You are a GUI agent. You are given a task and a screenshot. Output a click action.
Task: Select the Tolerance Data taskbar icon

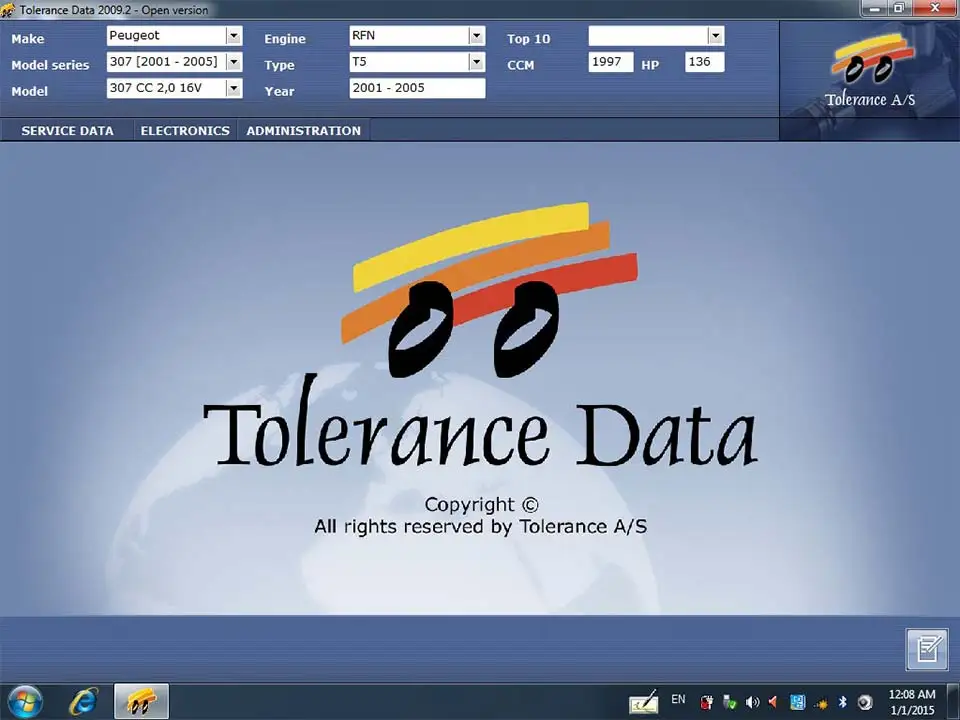click(141, 700)
